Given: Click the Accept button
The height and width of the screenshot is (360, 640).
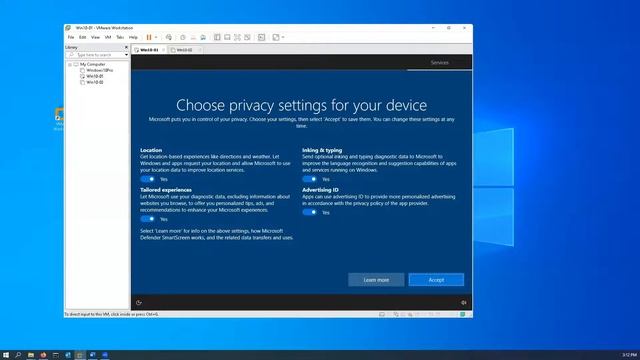Looking at the screenshot, I should pyautogui.click(x=436, y=280).
